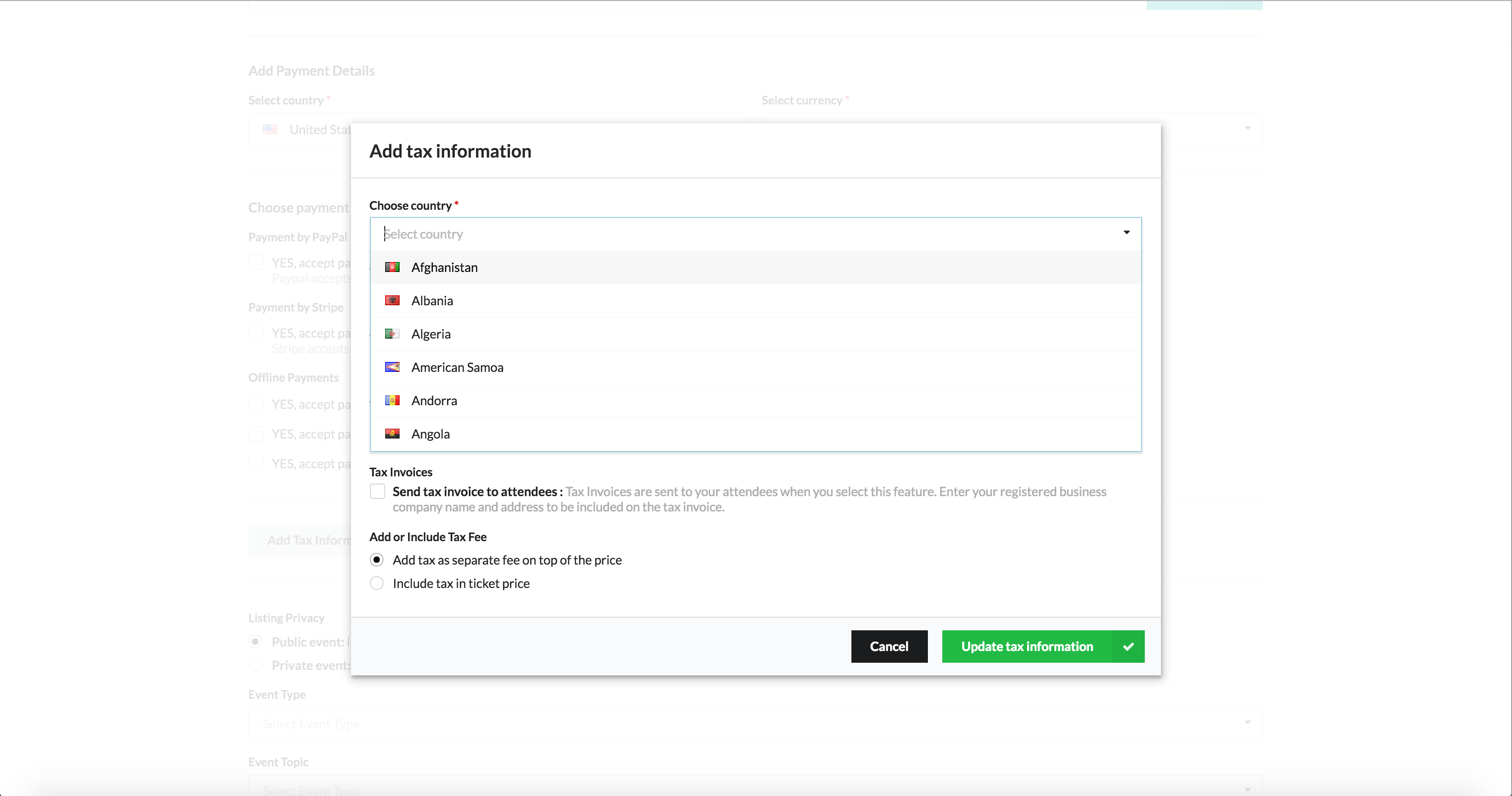Screen dimensions: 1512x796
Task: Enable Send tax invoice to attendees checkbox
Action: (378, 491)
